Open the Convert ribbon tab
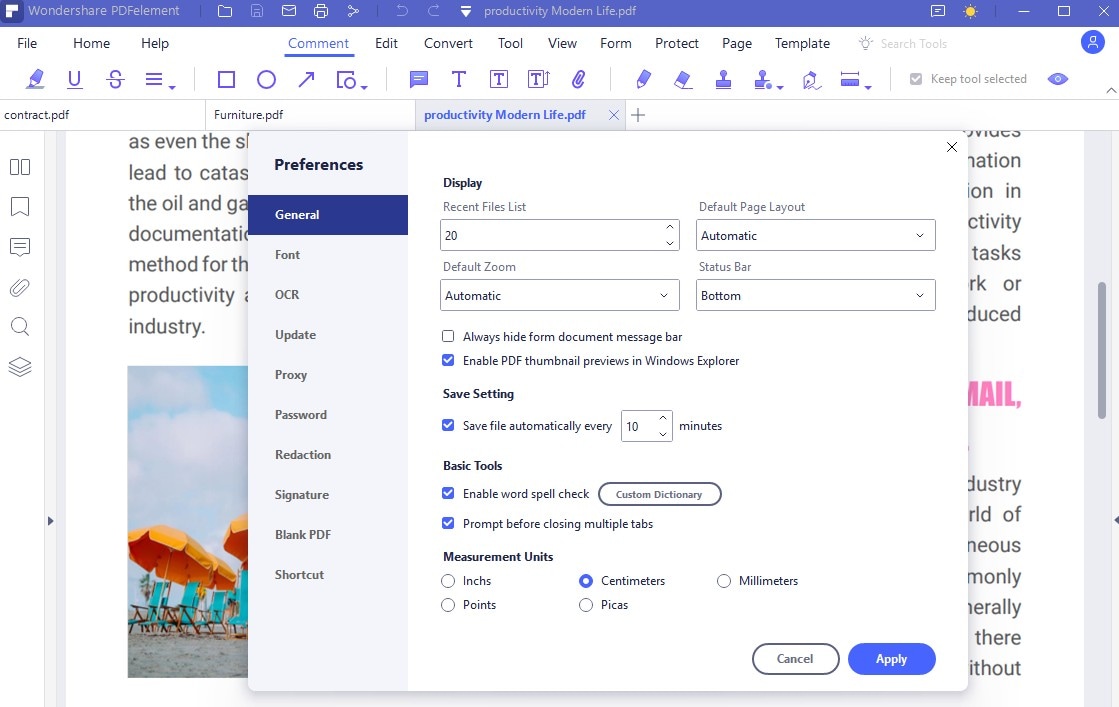 tap(448, 44)
